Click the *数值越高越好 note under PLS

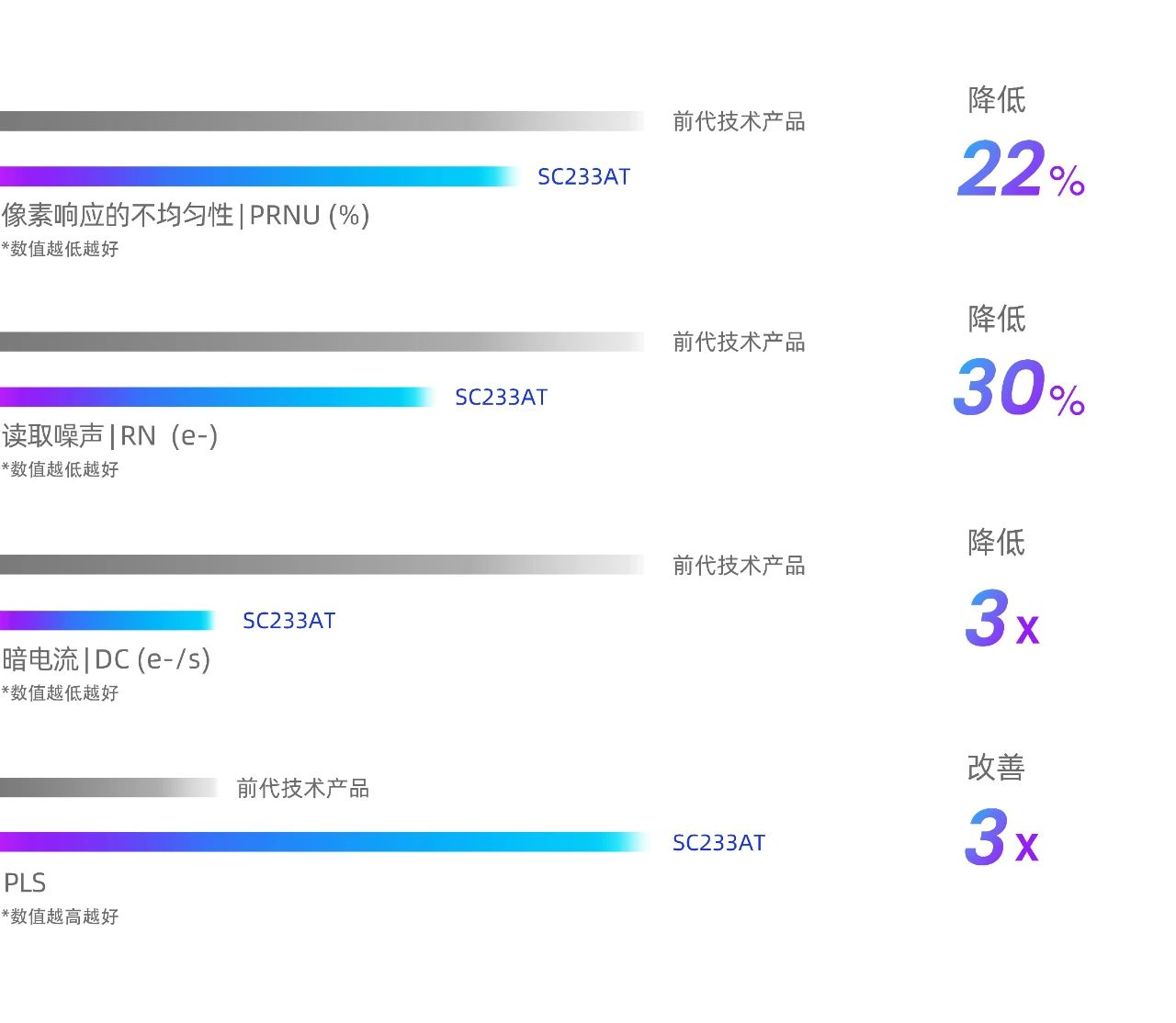click(x=61, y=916)
